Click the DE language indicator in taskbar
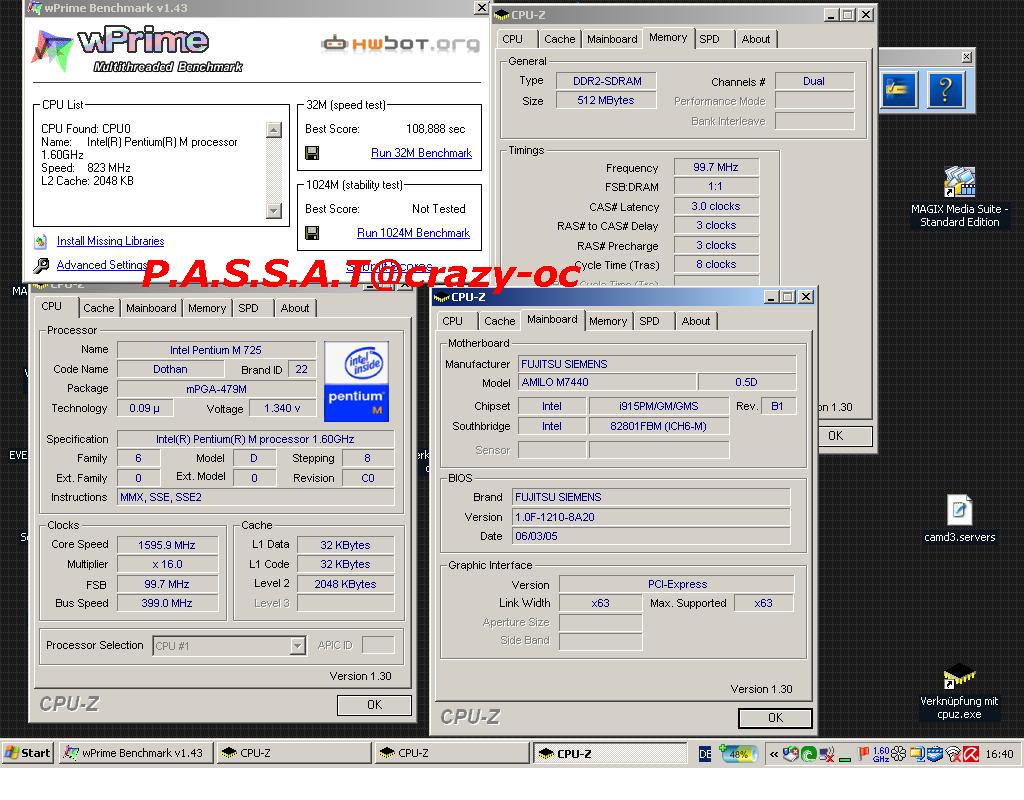The height and width of the screenshot is (800, 1024). click(705, 754)
